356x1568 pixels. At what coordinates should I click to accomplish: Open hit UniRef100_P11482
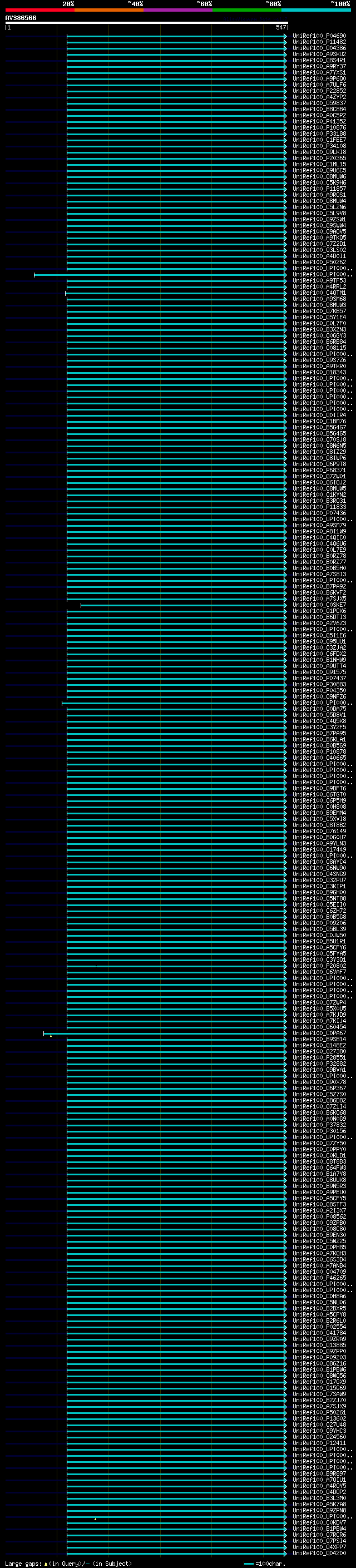(x=319, y=42)
